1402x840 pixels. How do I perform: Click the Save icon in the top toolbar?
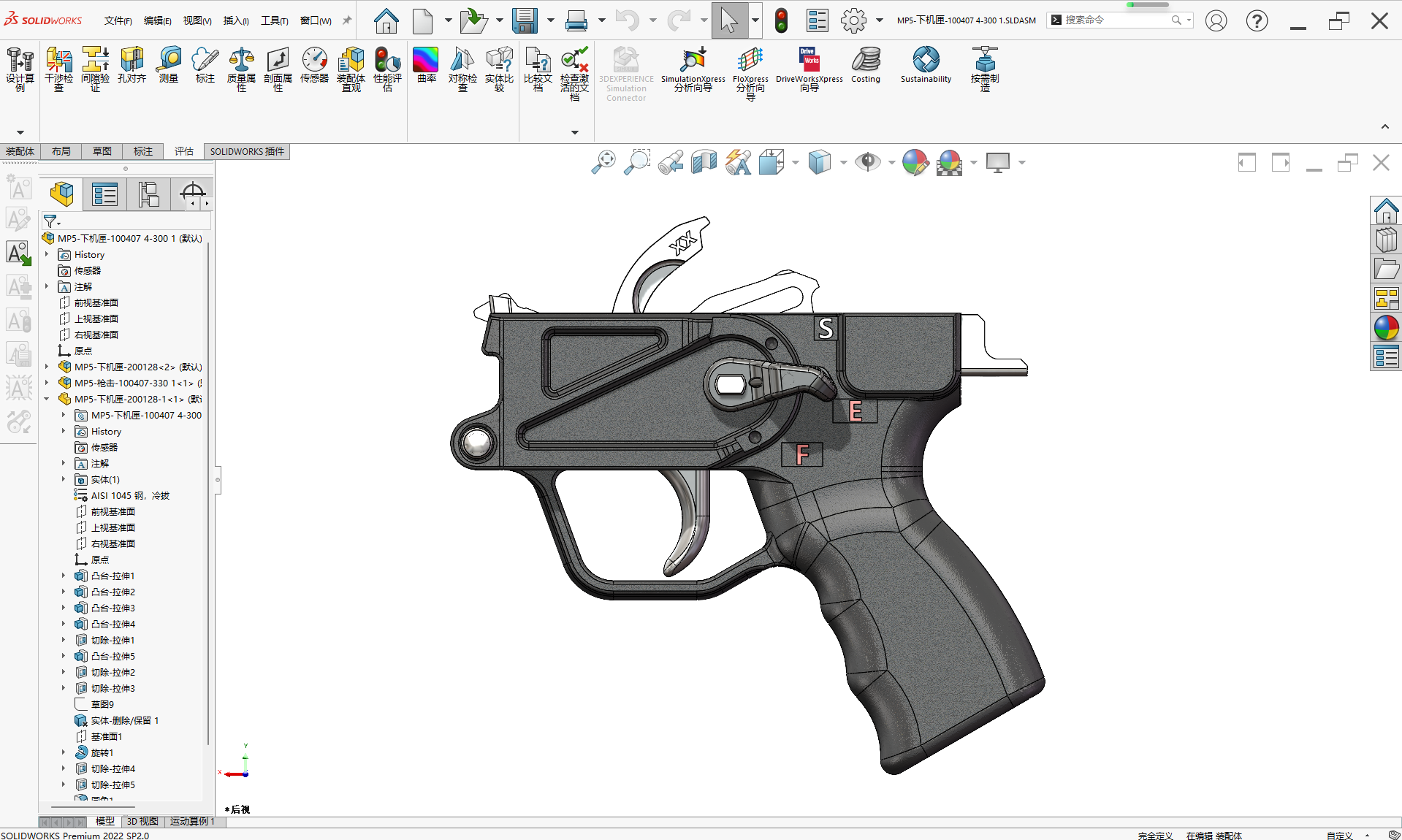pyautogui.click(x=525, y=20)
